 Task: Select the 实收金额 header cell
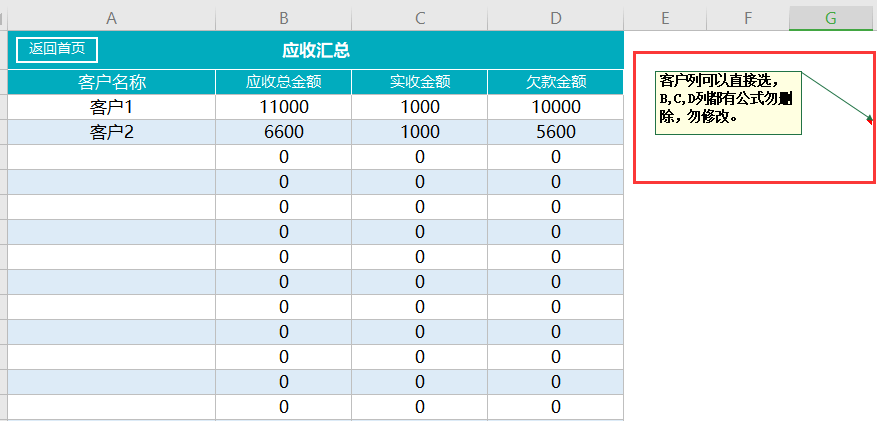pyautogui.click(x=420, y=82)
